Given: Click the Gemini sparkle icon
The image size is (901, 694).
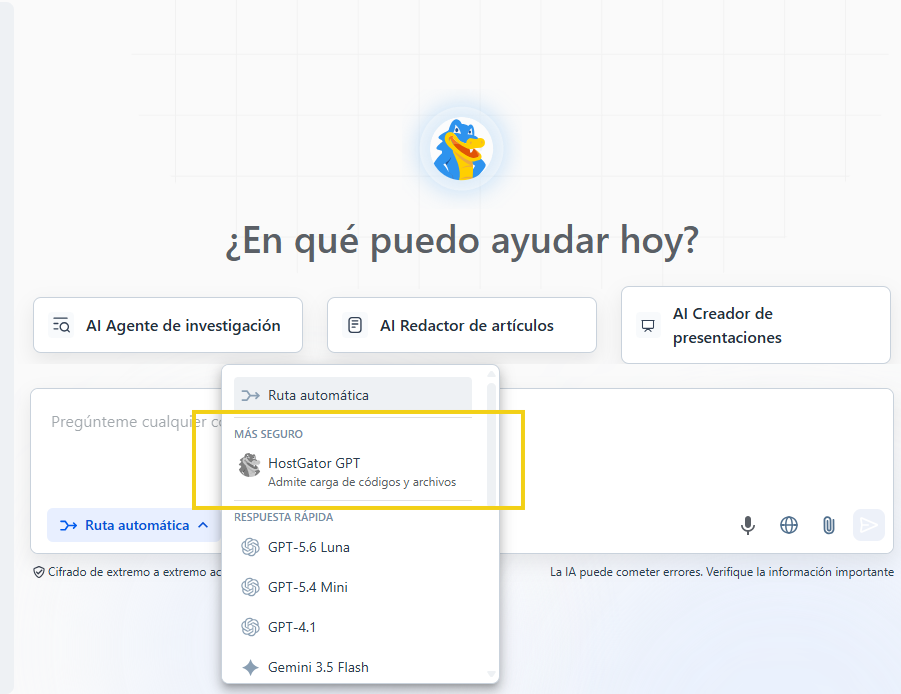Looking at the screenshot, I should [x=250, y=667].
